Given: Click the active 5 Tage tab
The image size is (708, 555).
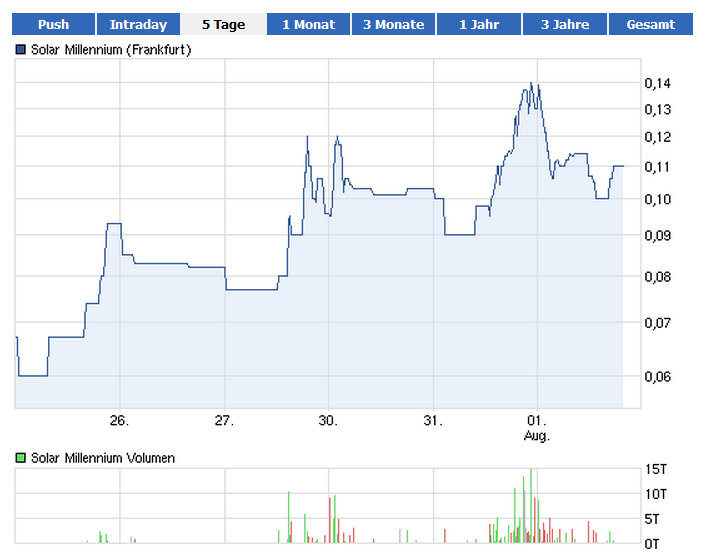Looking at the screenshot, I should [223, 24].
